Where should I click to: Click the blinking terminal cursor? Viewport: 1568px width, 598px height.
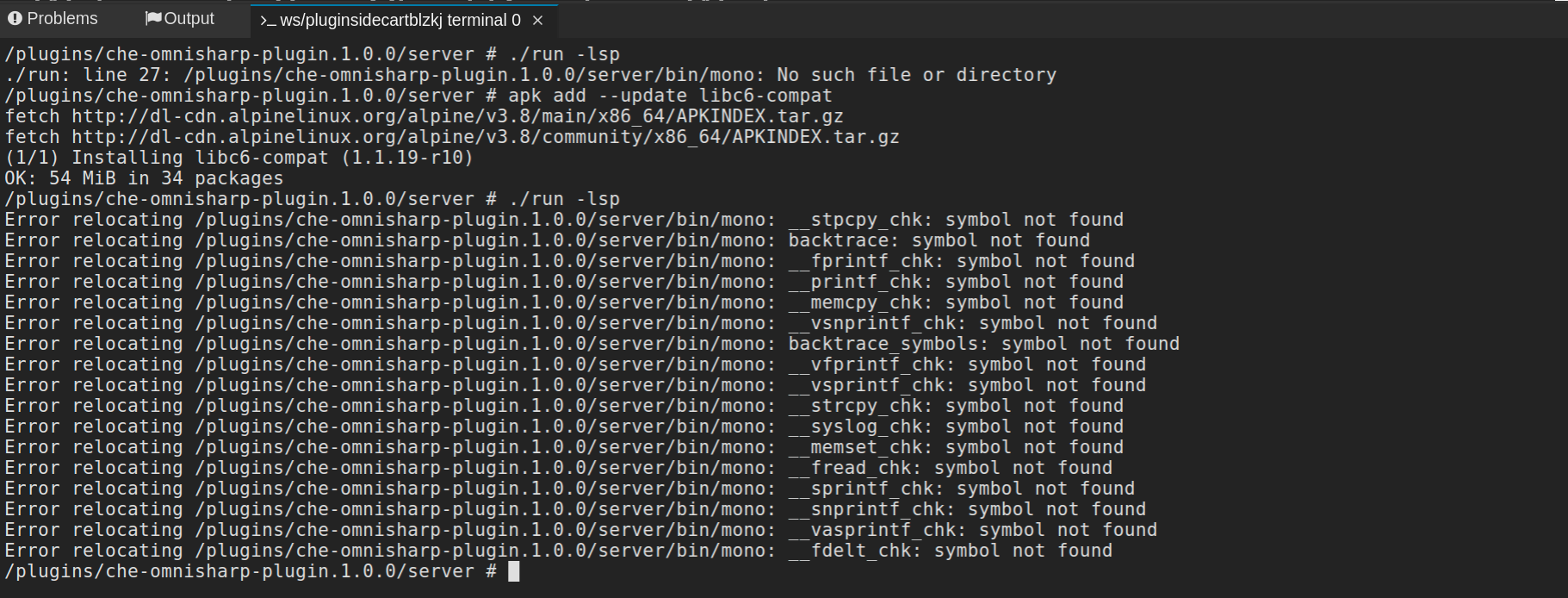pyautogui.click(x=515, y=571)
